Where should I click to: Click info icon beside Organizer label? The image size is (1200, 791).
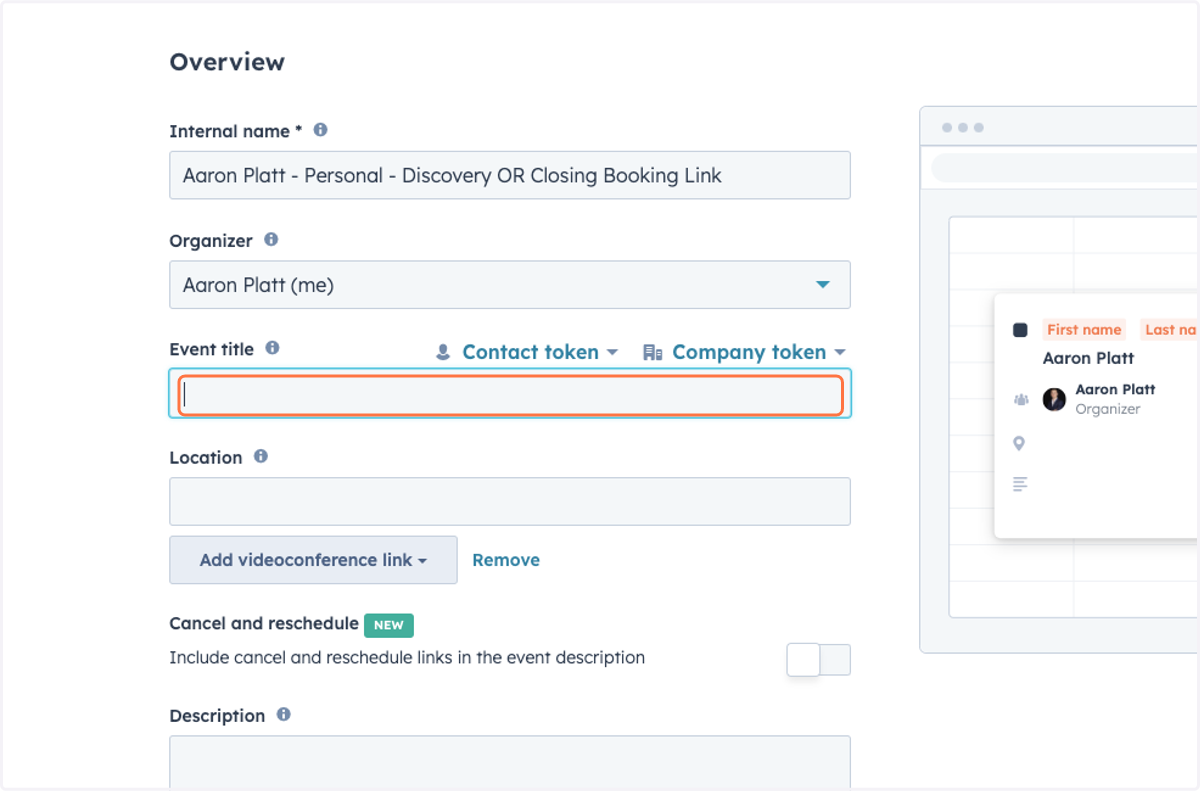[x=271, y=240]
